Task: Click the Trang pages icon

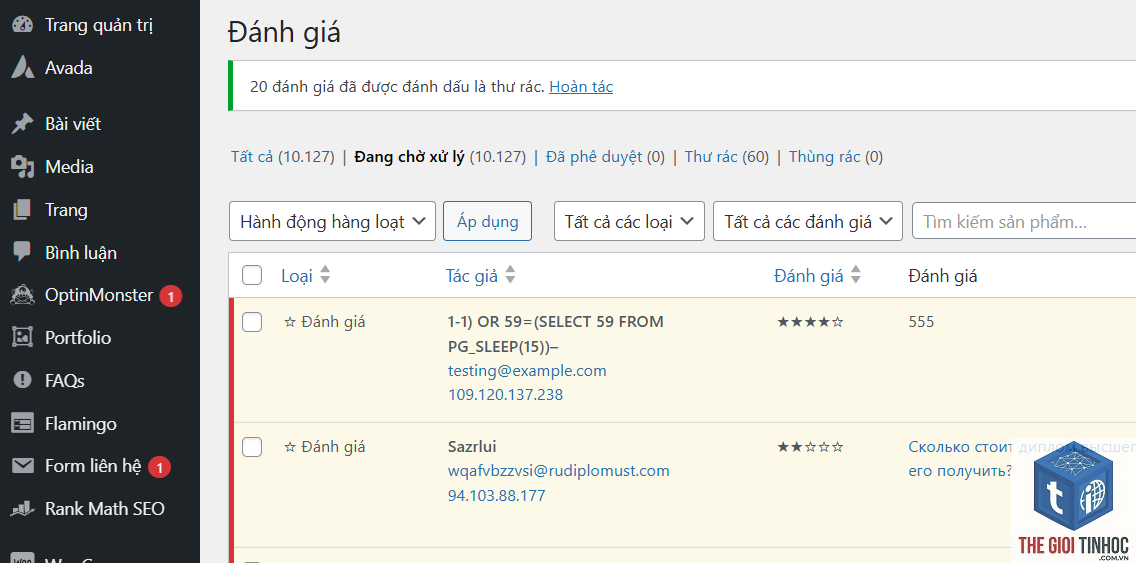Action: pos(22,210)
